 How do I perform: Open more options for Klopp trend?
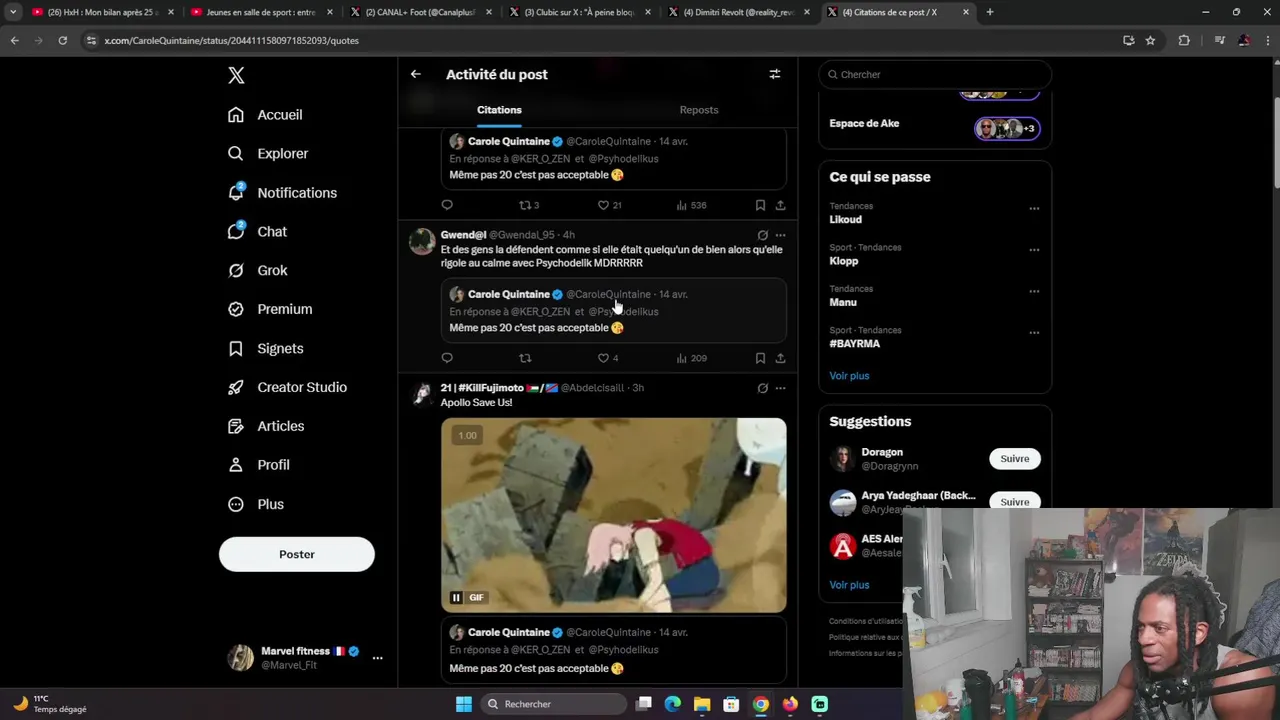pyautogui.click(x=1034, y=250)
